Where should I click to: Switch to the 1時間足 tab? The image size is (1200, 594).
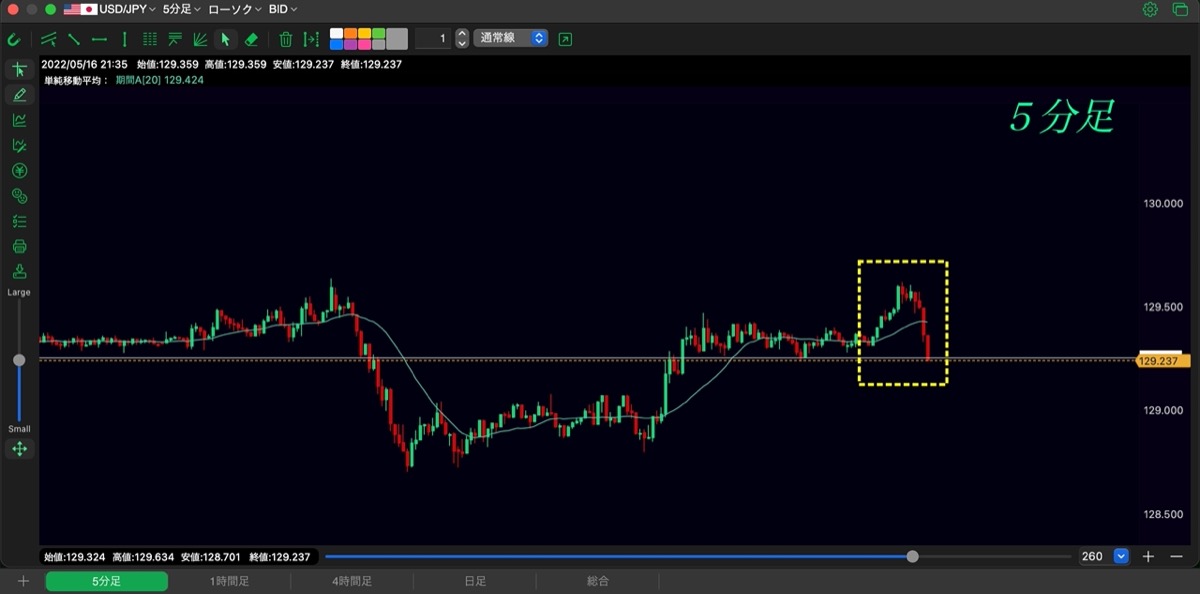229,581
